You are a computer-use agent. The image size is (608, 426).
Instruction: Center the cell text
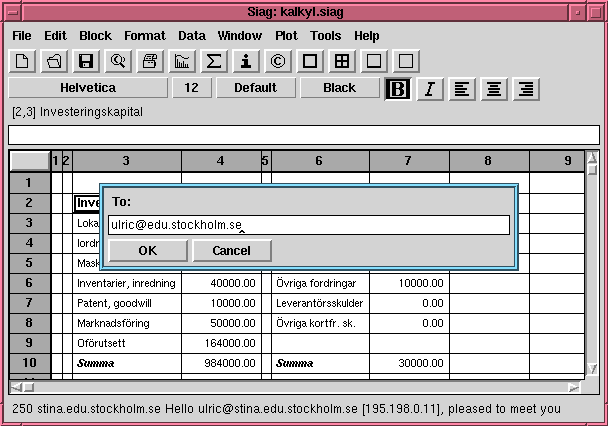(494, 89)
